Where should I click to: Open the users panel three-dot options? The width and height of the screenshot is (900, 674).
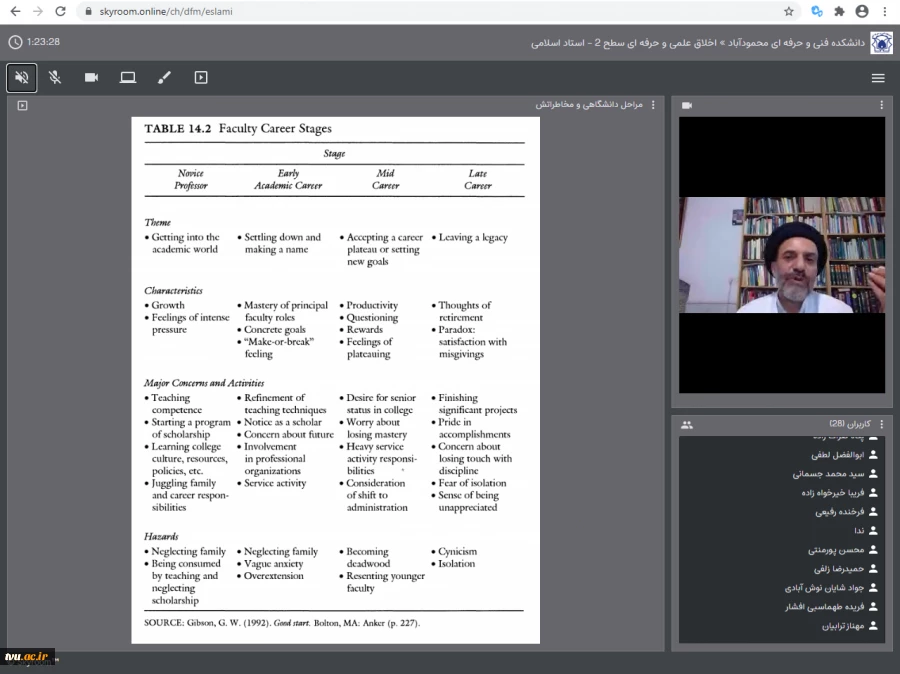click(x=881, y=424)
